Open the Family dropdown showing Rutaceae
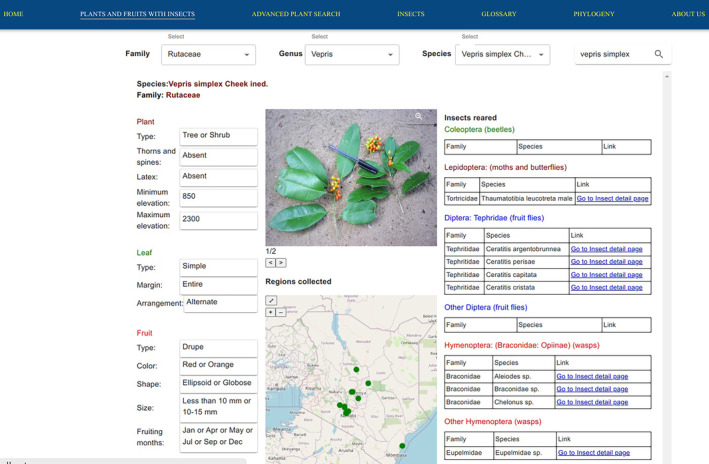709x464 pixels. tap(208, 54)
